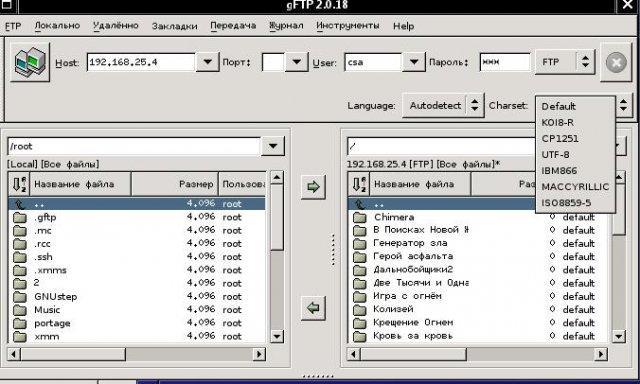Open the Language Autodetect selector

click(443, 106)
